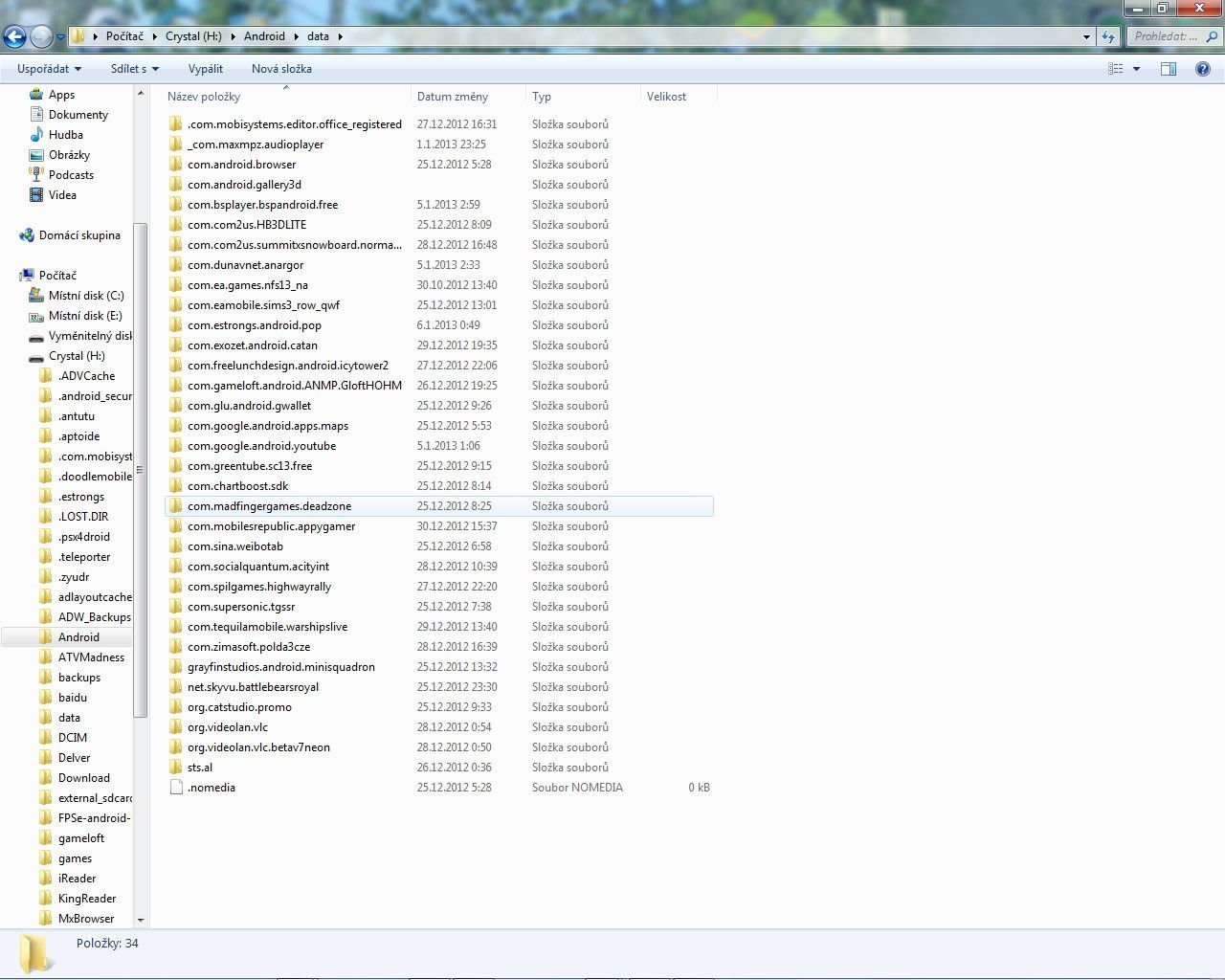Click the Nová složka button

[281, 69]
